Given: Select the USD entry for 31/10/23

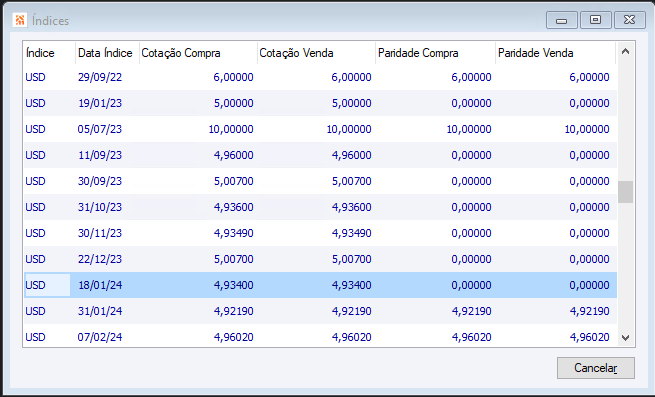Looking at the screenshot, I should (320, 207).
